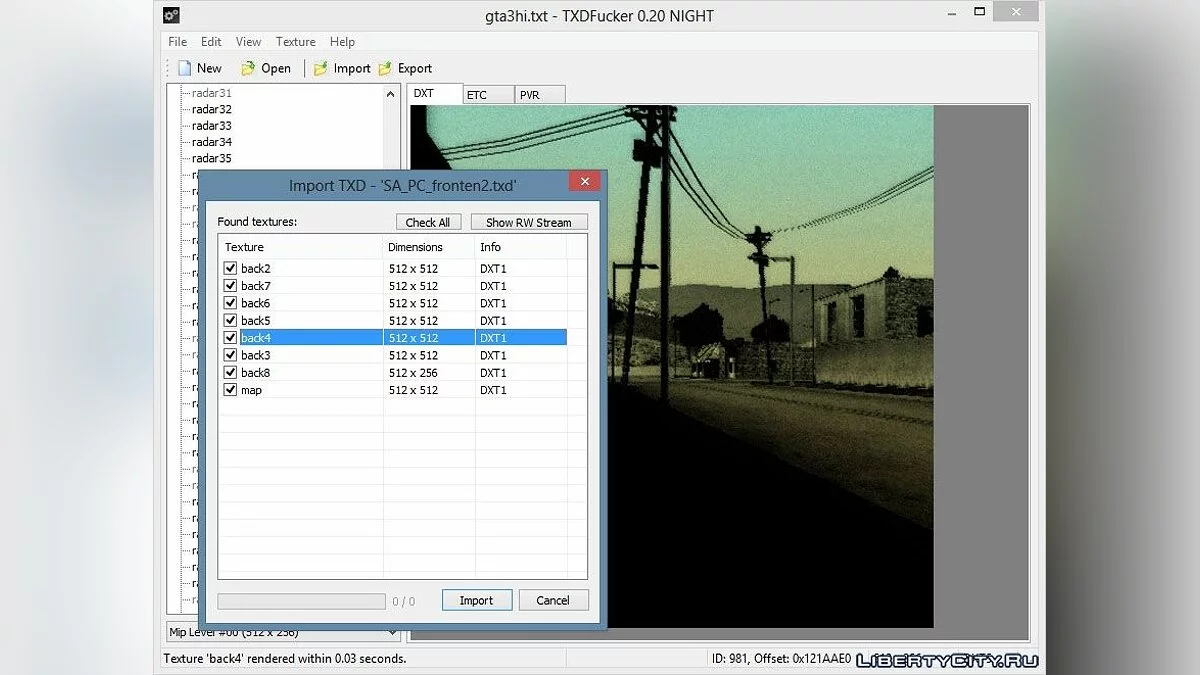Image resolution: width=1200 pixels, height=675 pixels.
Task: Click the Open folder toolbar icon
Action: pos(248,68)
